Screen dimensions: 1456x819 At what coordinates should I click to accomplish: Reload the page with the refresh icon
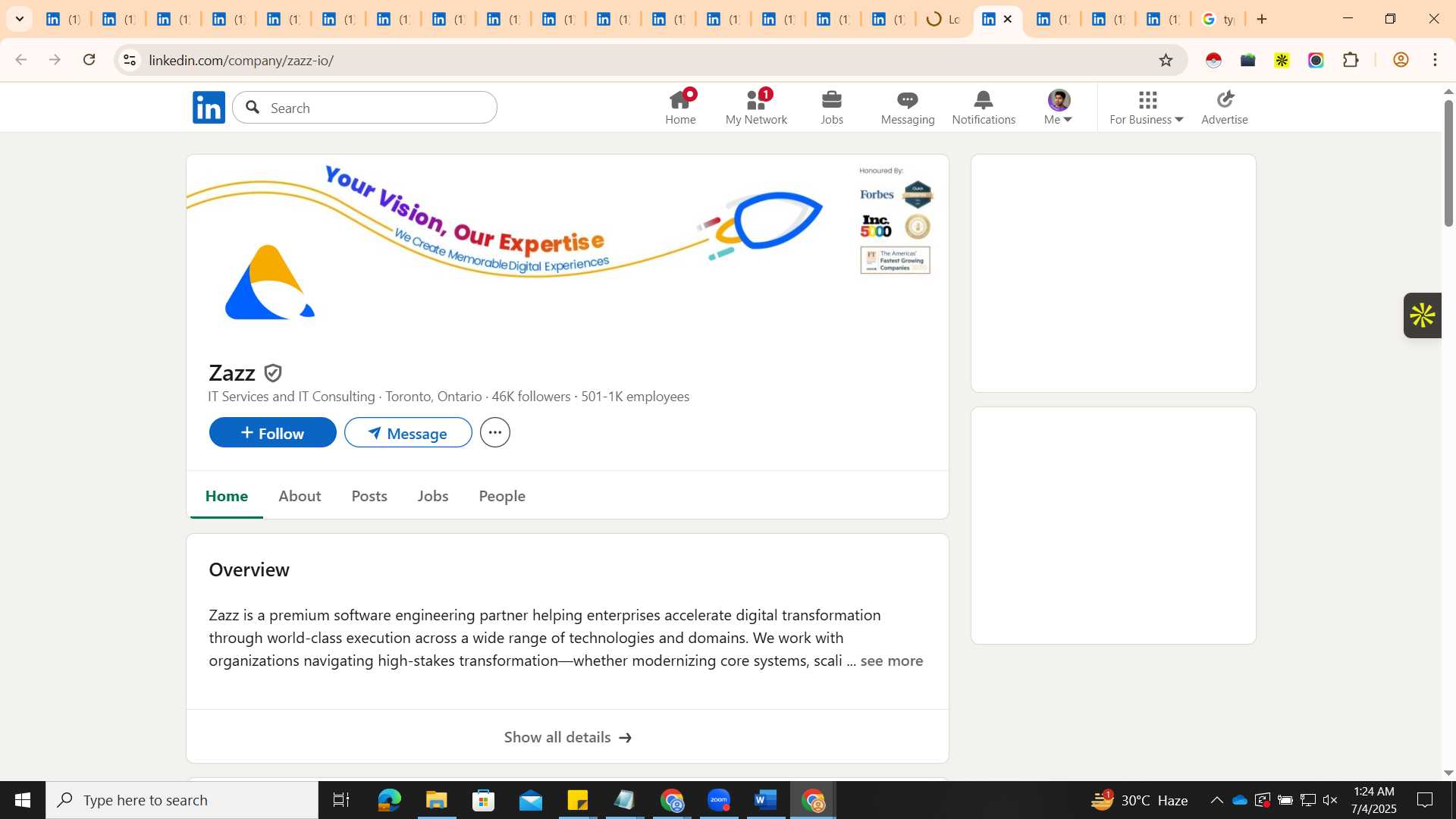tap(89, 60)
